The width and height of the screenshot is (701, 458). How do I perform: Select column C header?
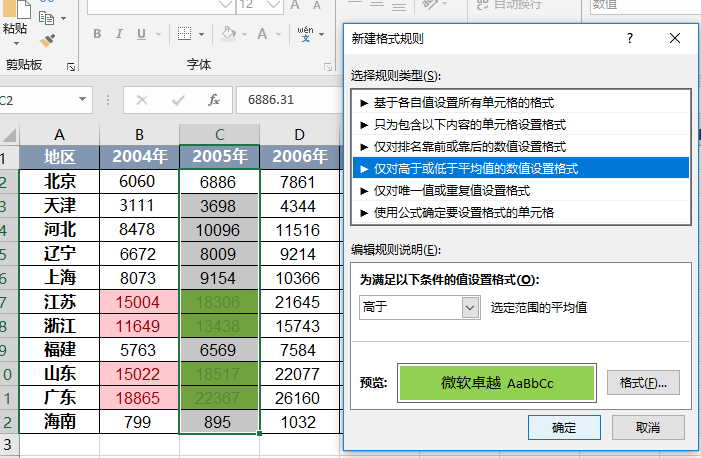(x=220, y=135)
